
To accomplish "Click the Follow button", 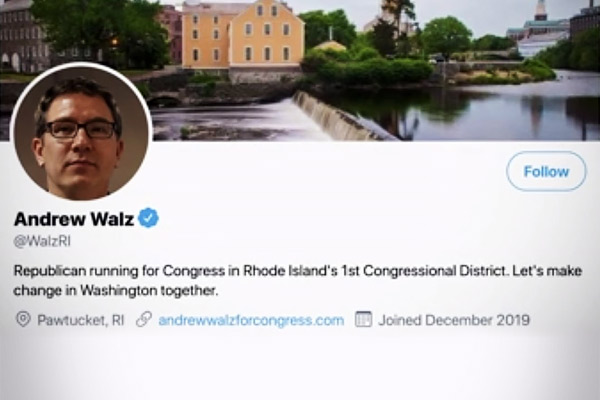I will 546,171.
